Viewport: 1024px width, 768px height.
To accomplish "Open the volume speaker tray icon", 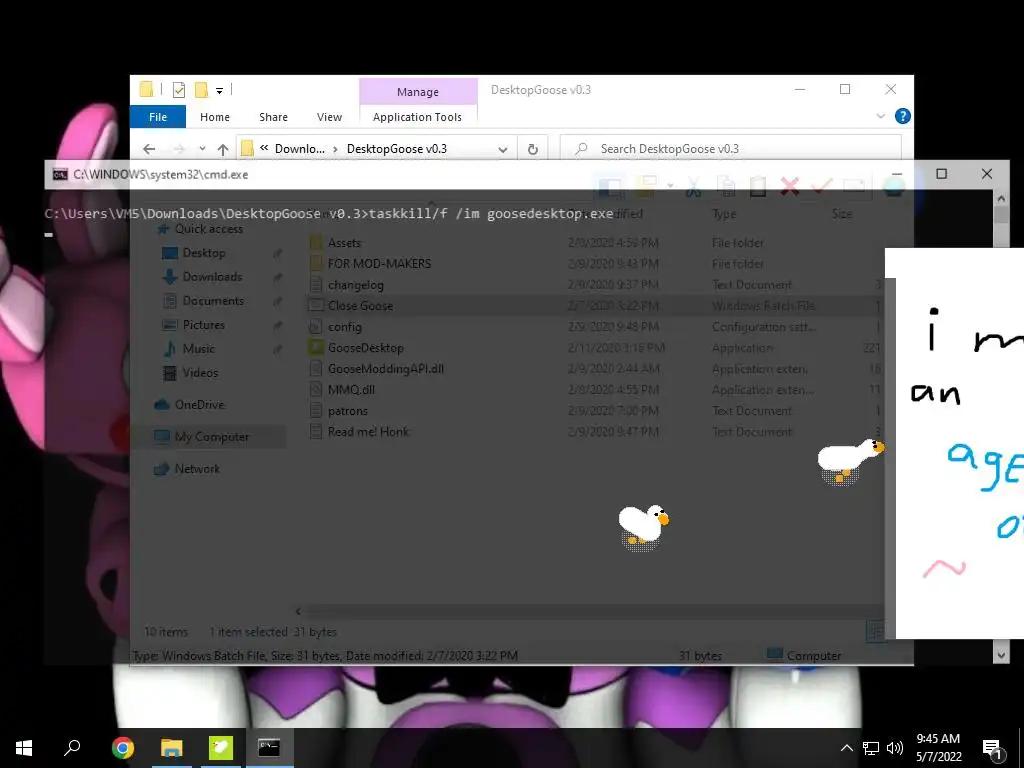I will [895, 748].
